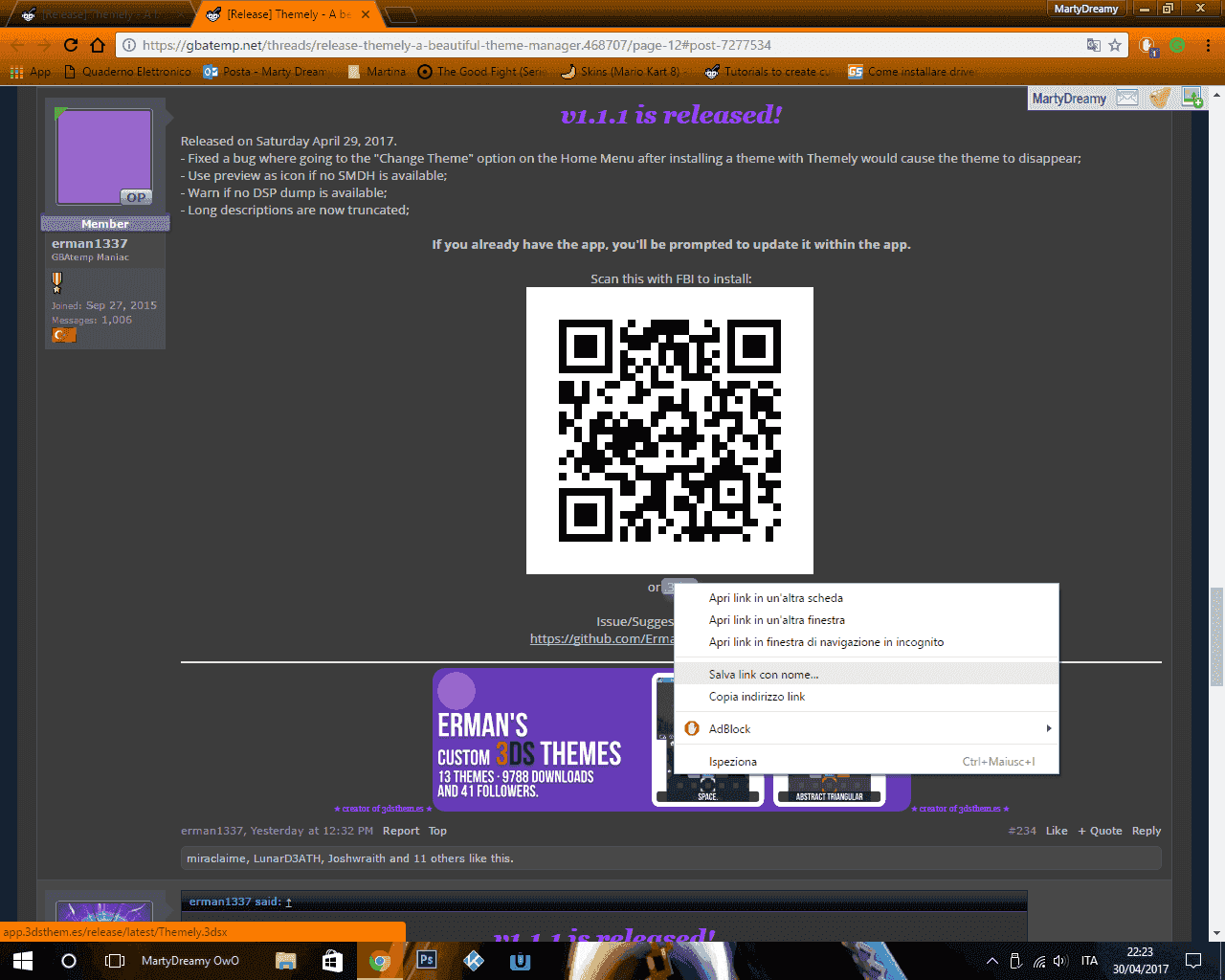
Task: Open the 'Quaderno Elettronico' bookmark
Action: click(127, 72)
